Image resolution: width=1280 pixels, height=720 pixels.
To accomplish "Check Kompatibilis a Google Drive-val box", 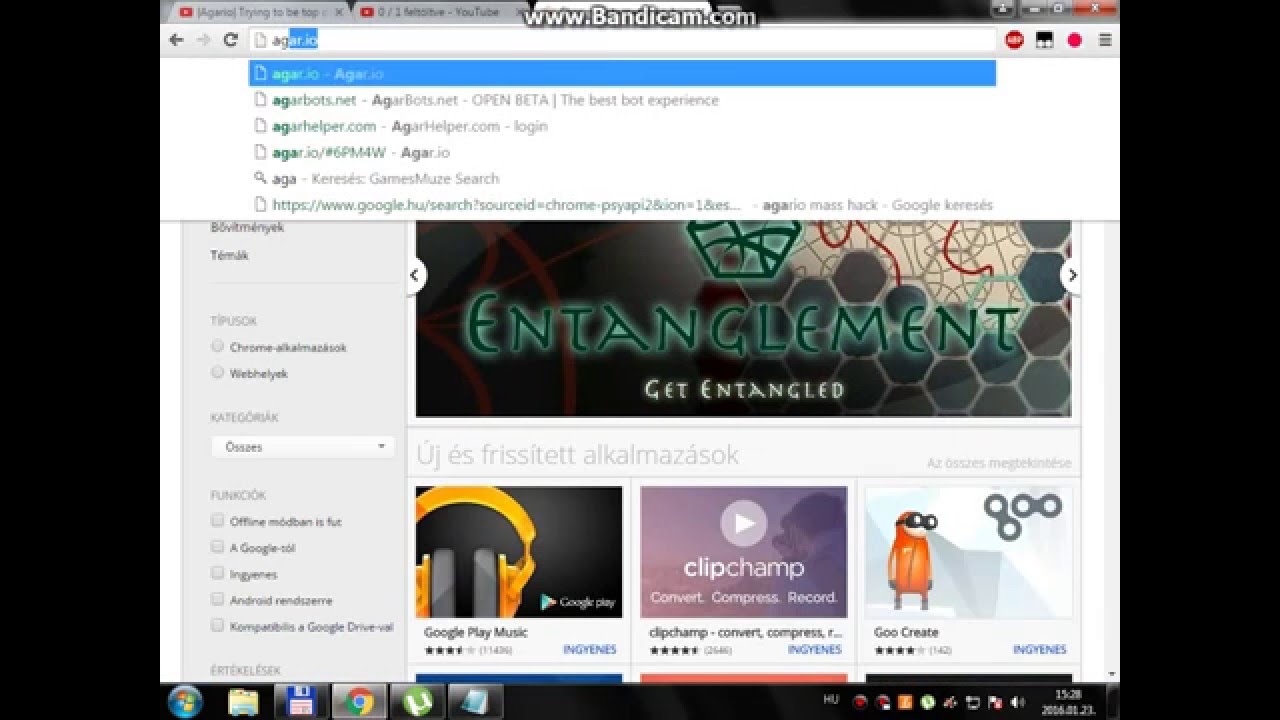I will coord(217,625).
